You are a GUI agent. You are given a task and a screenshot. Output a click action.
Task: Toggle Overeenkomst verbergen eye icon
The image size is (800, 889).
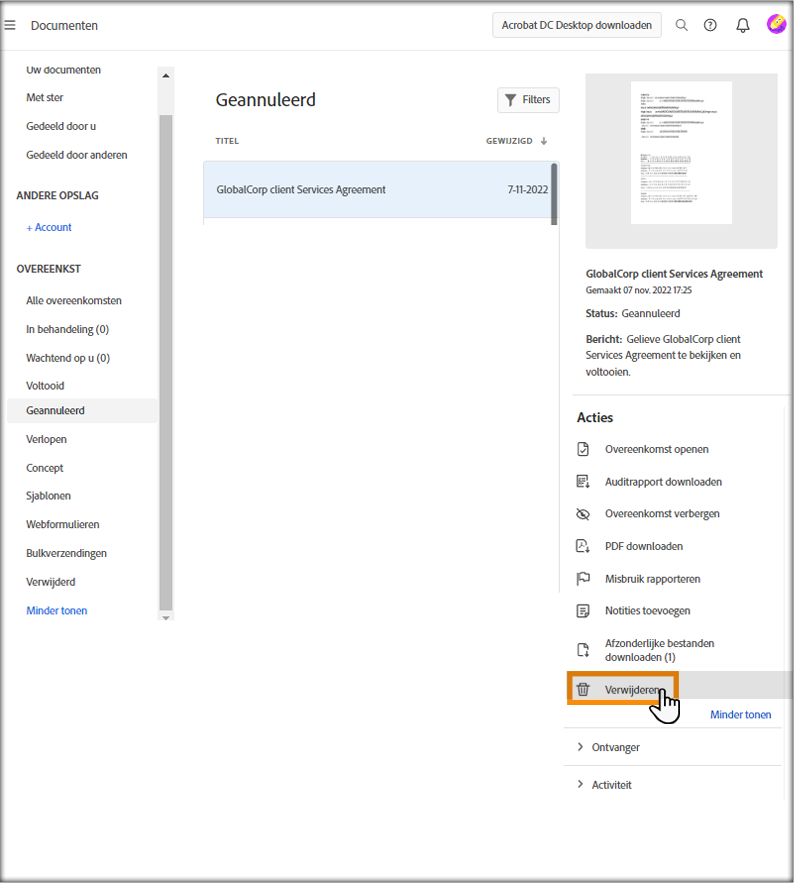(x=583, y=514)
